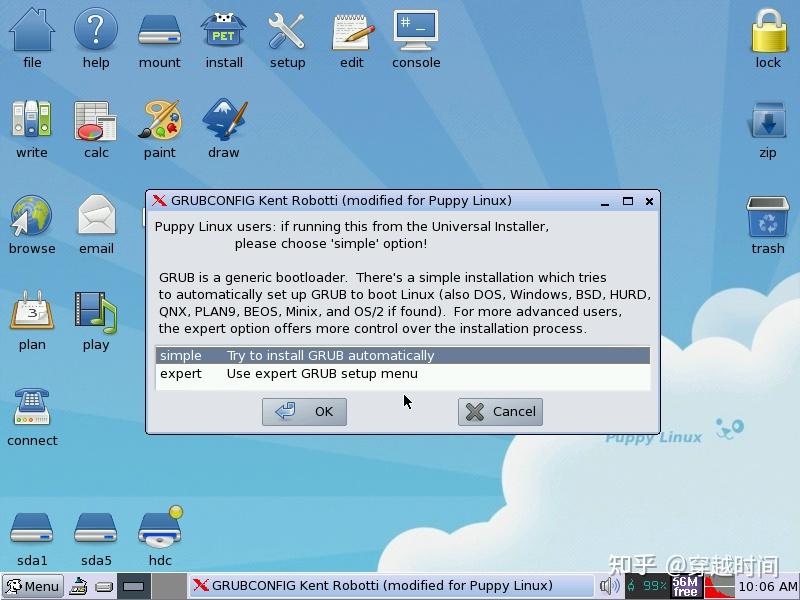
Task: Open the PET package installer
Action: (x=223, y=32)
